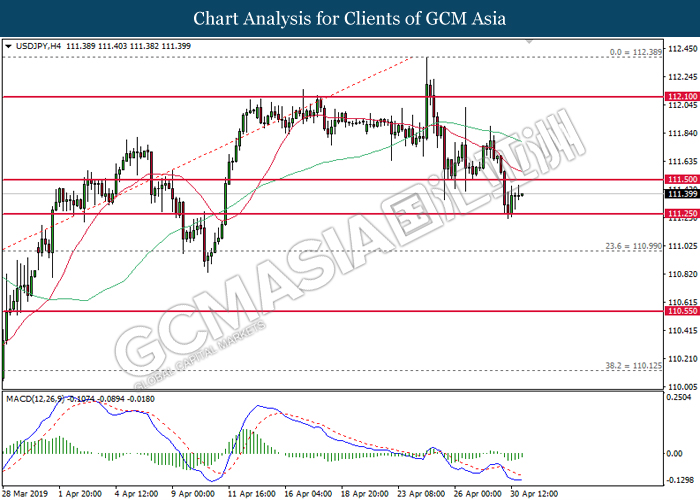This screenshot has height=500, width=700.
Task: Click the Fibonacci label 23.6 = 110.990
Action: (633, 246)
